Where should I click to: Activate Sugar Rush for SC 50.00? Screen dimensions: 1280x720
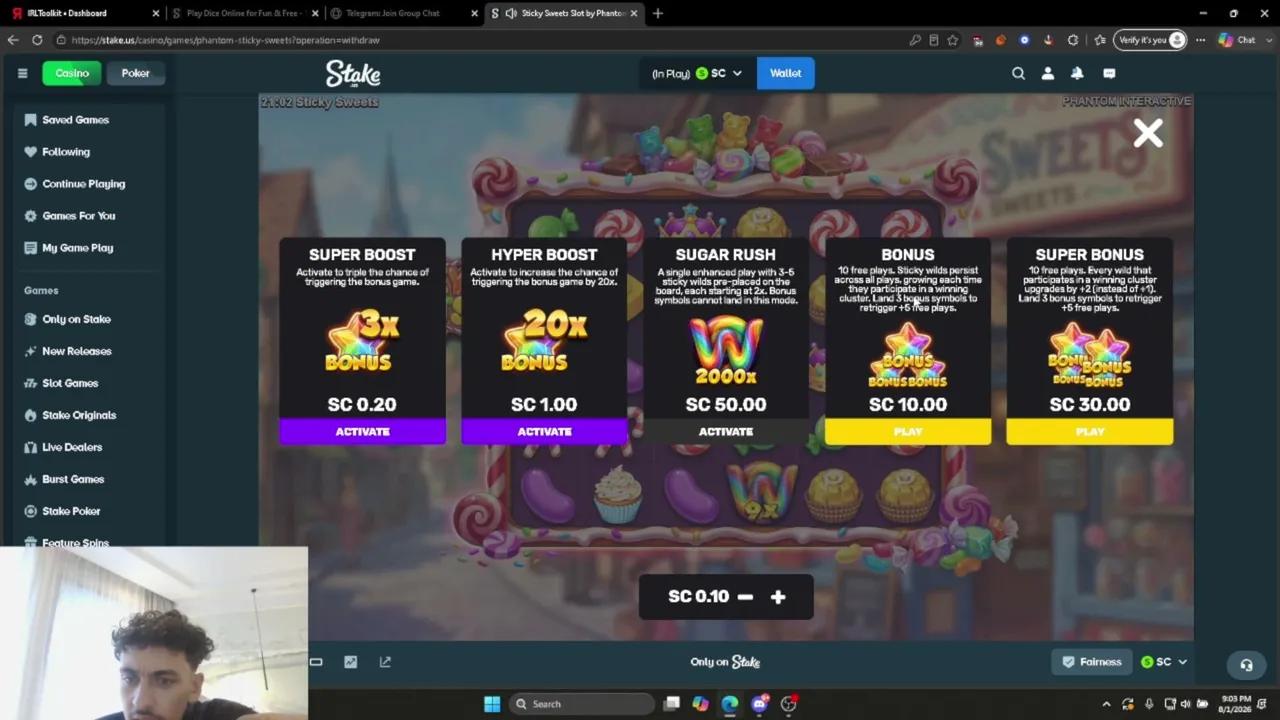coord(726,431)
